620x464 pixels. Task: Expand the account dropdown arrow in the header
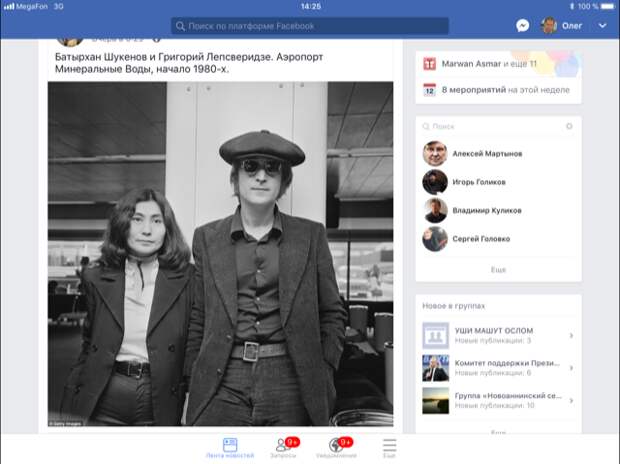602,26
